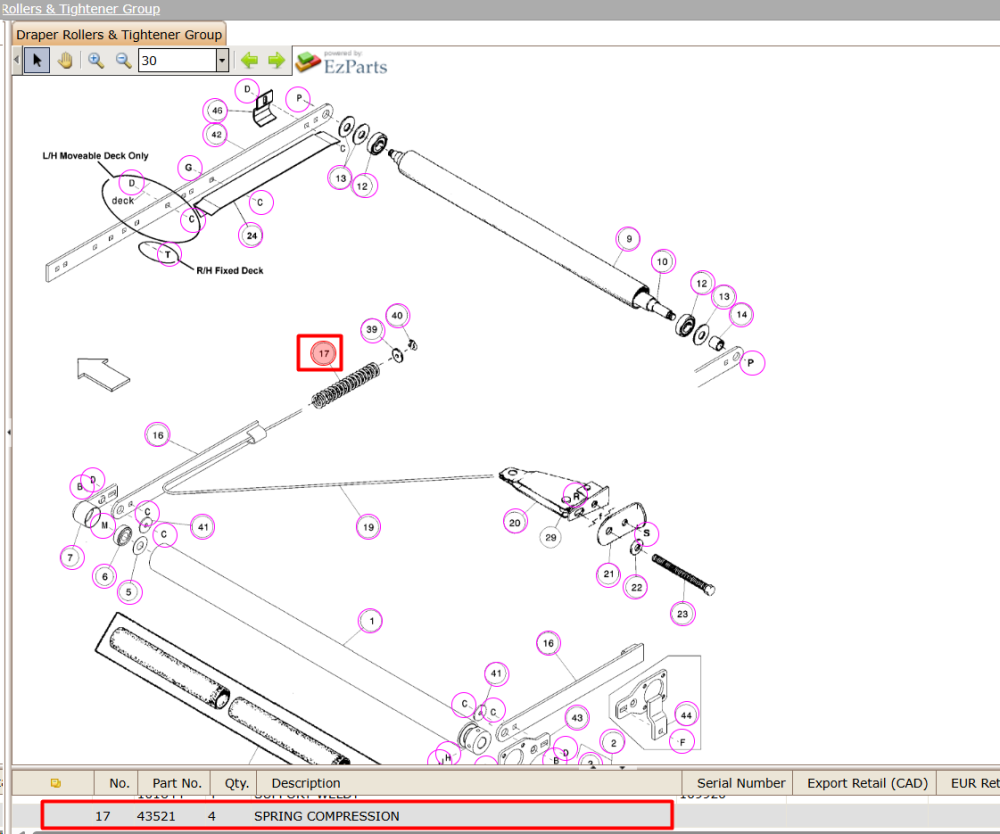Click the Serial Number column header
The width and height of the screenshot is (1000, 834).
[x=740, y=783]
